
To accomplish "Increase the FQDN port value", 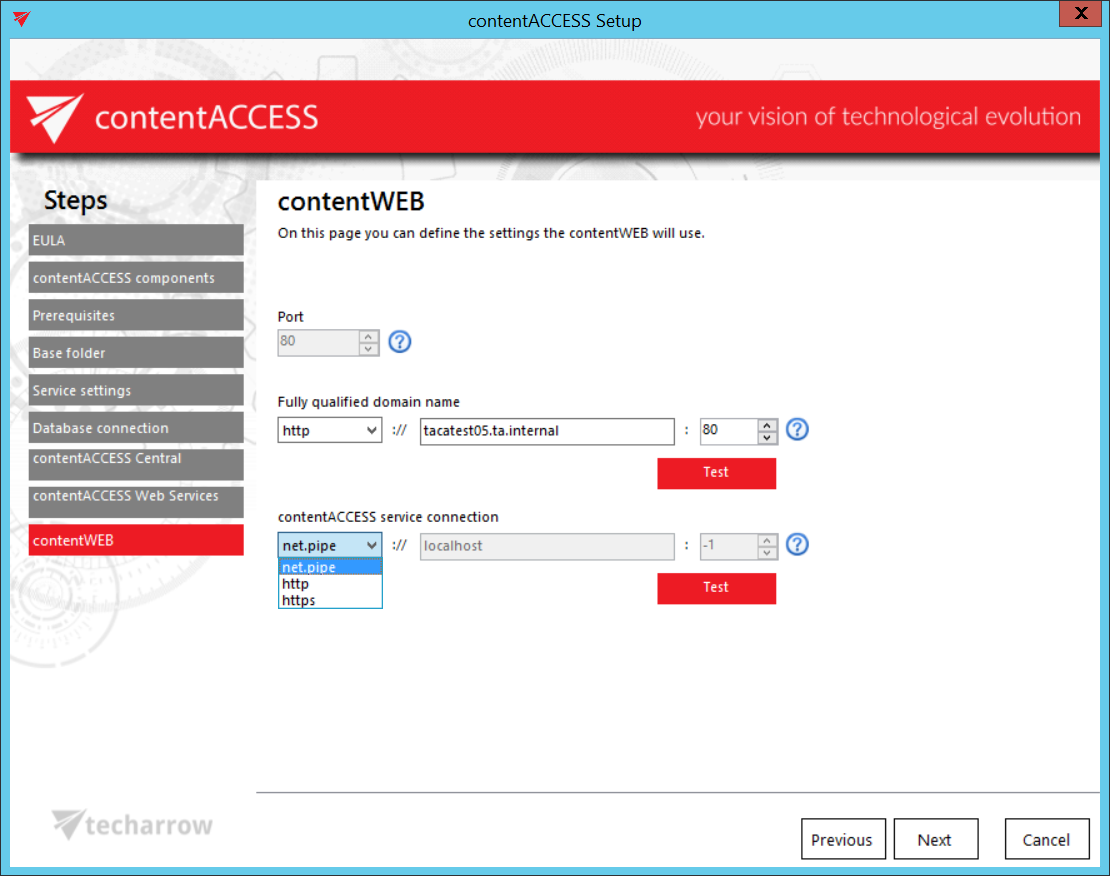I will [767, 425].
